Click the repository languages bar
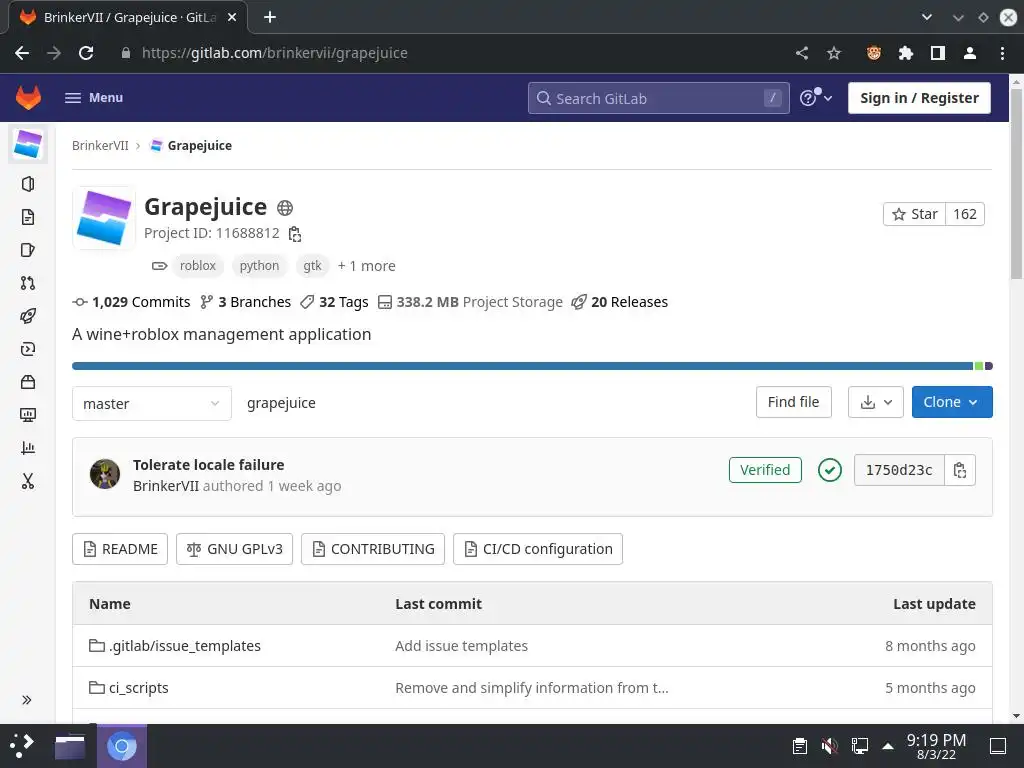1024x768 pixels. 532,366
